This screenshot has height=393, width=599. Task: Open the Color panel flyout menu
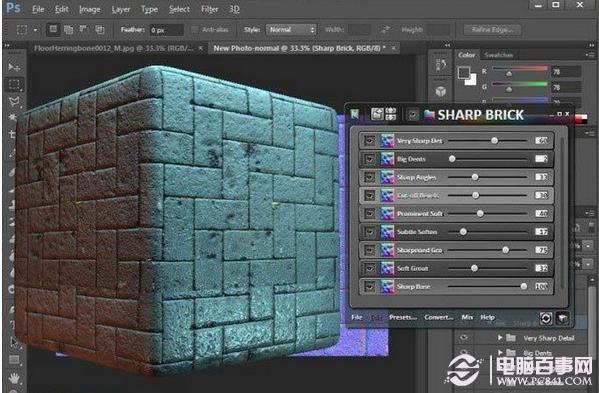(589, 55)
